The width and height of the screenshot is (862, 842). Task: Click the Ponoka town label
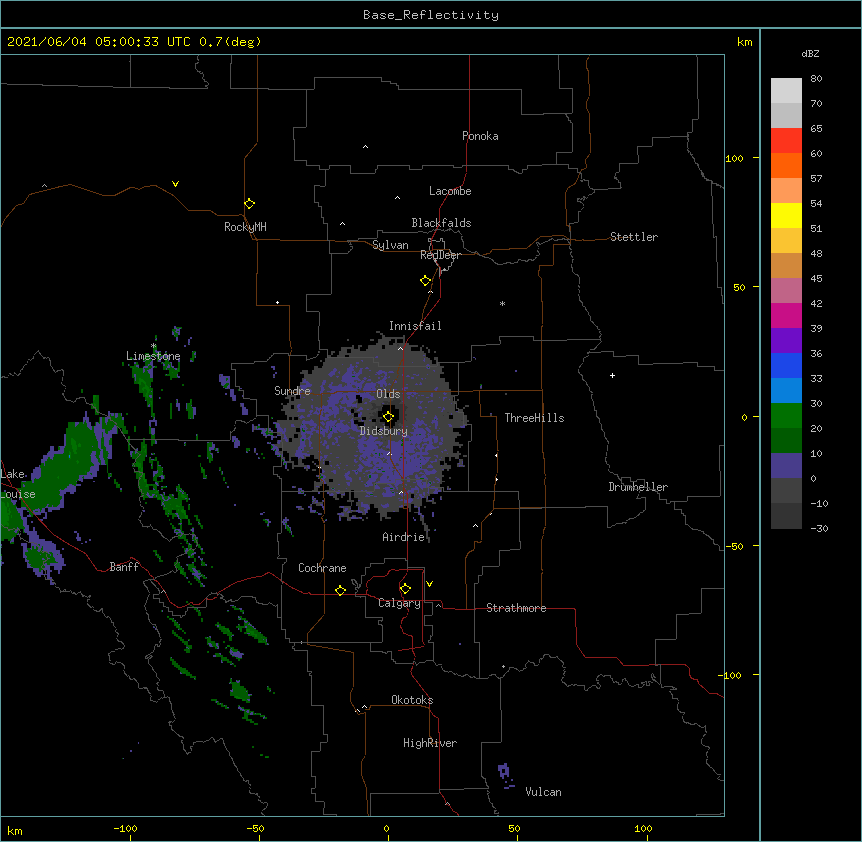point(480,136)
